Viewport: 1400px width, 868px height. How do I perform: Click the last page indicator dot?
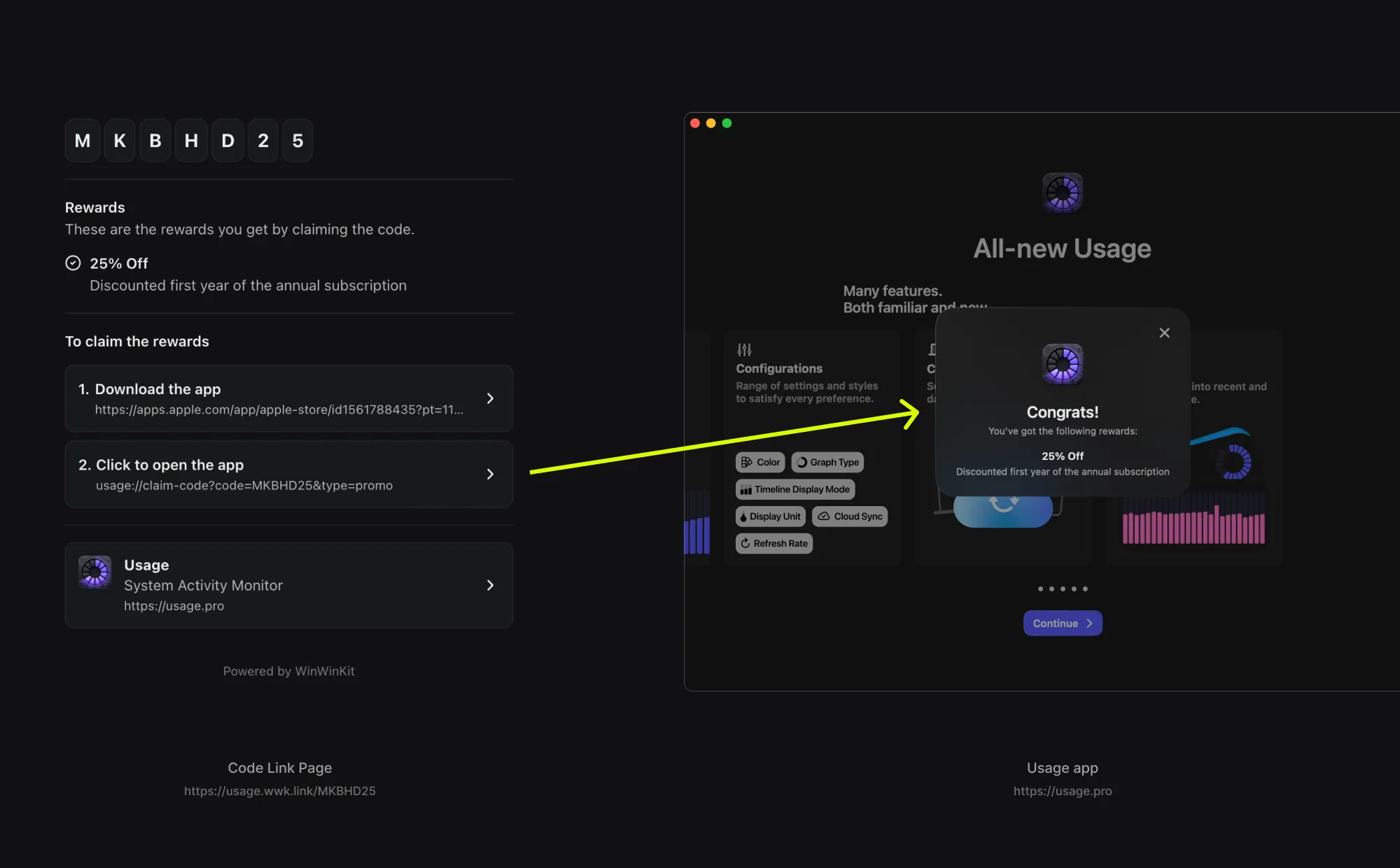click(x=1085, y=589)
